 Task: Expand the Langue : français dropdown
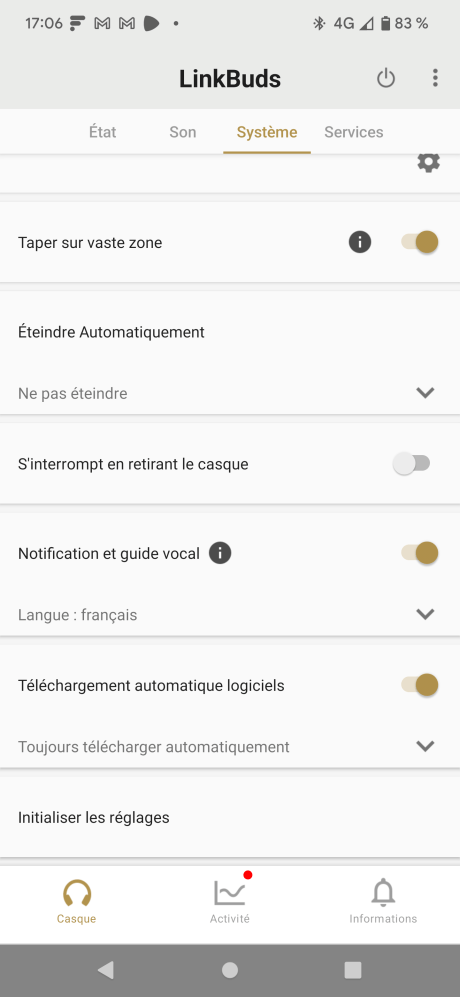coord(230,614)
